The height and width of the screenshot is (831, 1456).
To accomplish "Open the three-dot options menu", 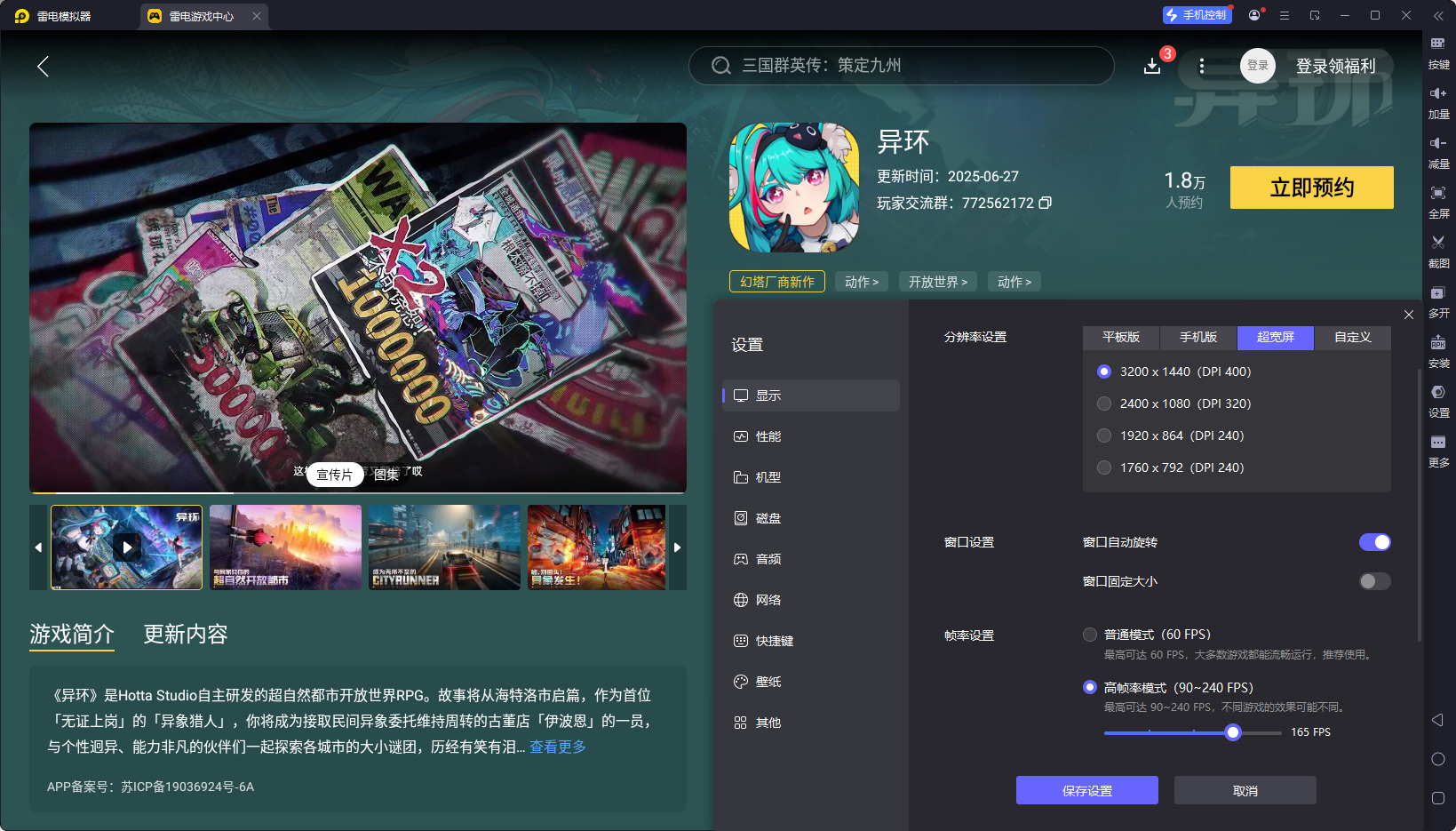I will 1202,66.
